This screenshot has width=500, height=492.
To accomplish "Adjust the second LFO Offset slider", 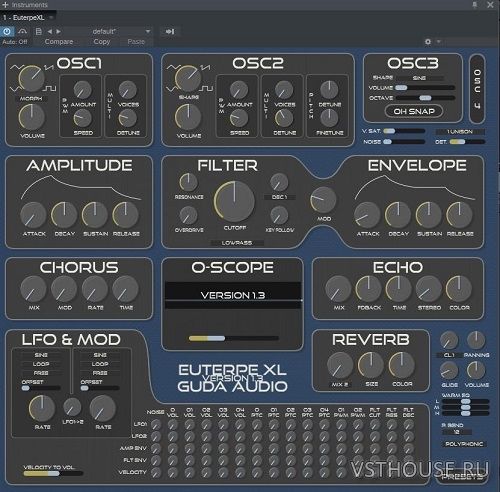I will click(x=100, y=388).
